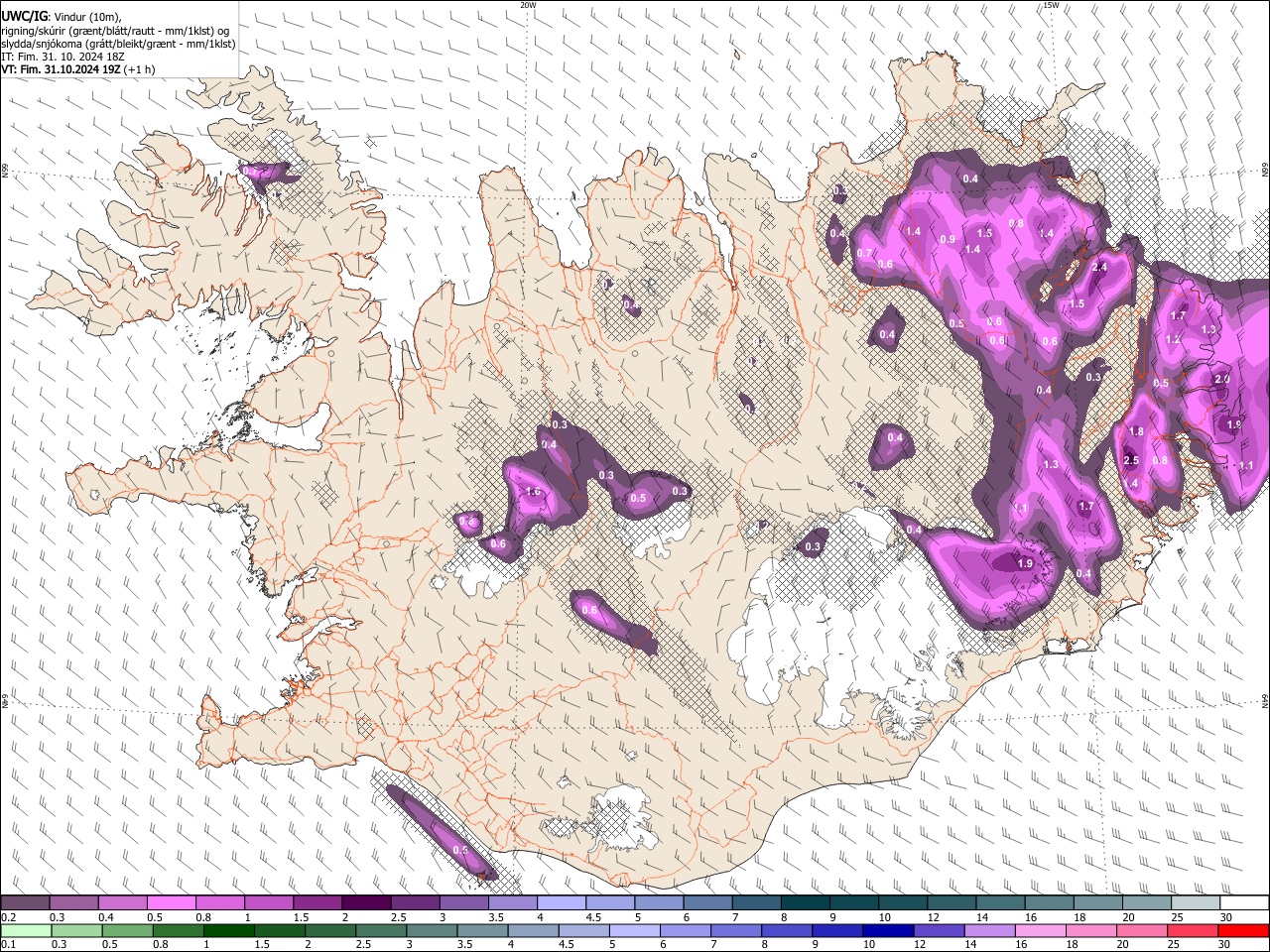Image resolution: width=1270 pixels, height=952 pixels.
Task: Click the '2.4' precipitation value on the map
Action: tap(1099, 268)
